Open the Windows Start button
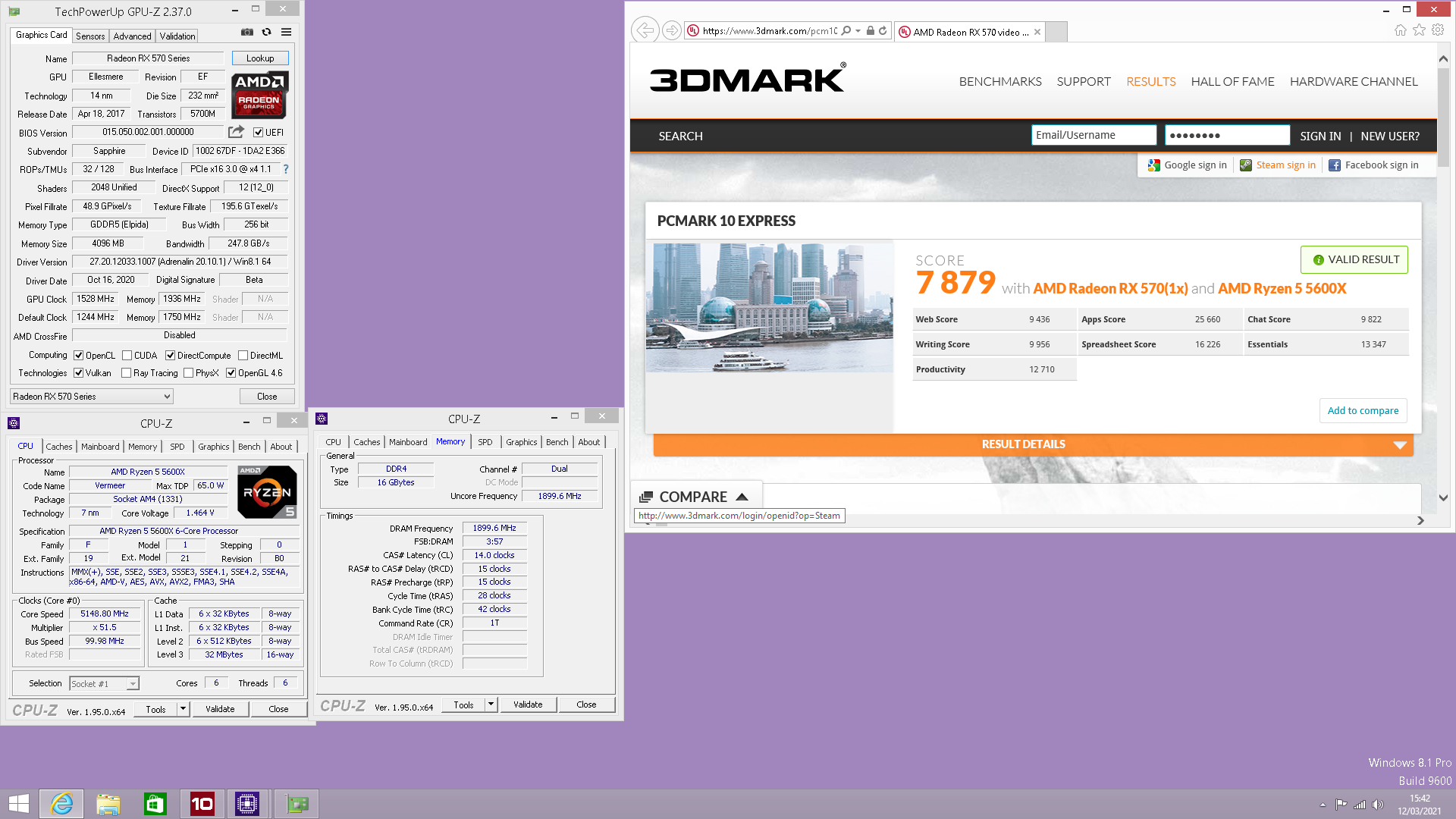Image resolution: width=1456 pixels, height=819 pixels. coord(19,804)
